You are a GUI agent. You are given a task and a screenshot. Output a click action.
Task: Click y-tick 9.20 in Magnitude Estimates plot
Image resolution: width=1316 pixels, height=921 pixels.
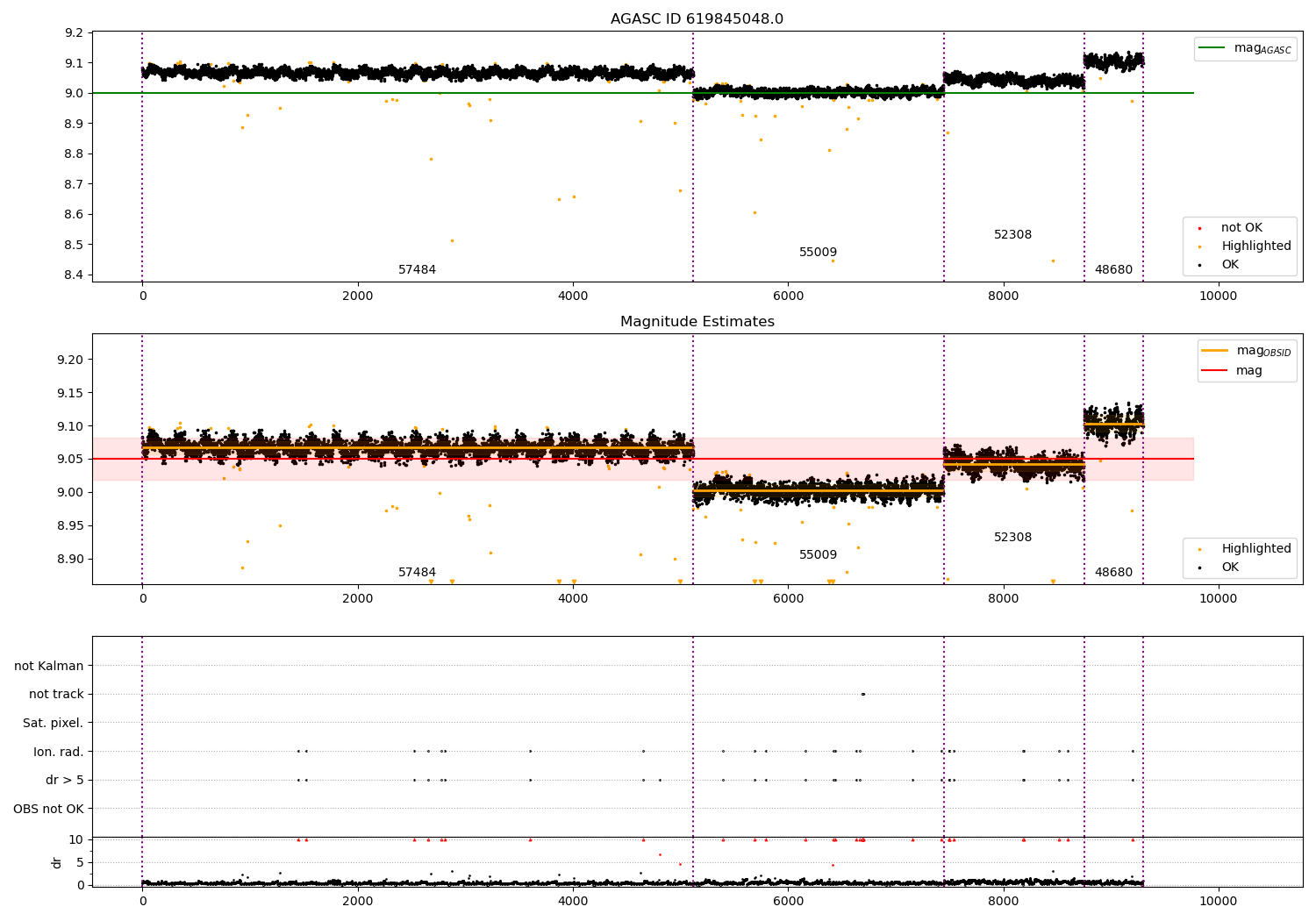point(71,361)
